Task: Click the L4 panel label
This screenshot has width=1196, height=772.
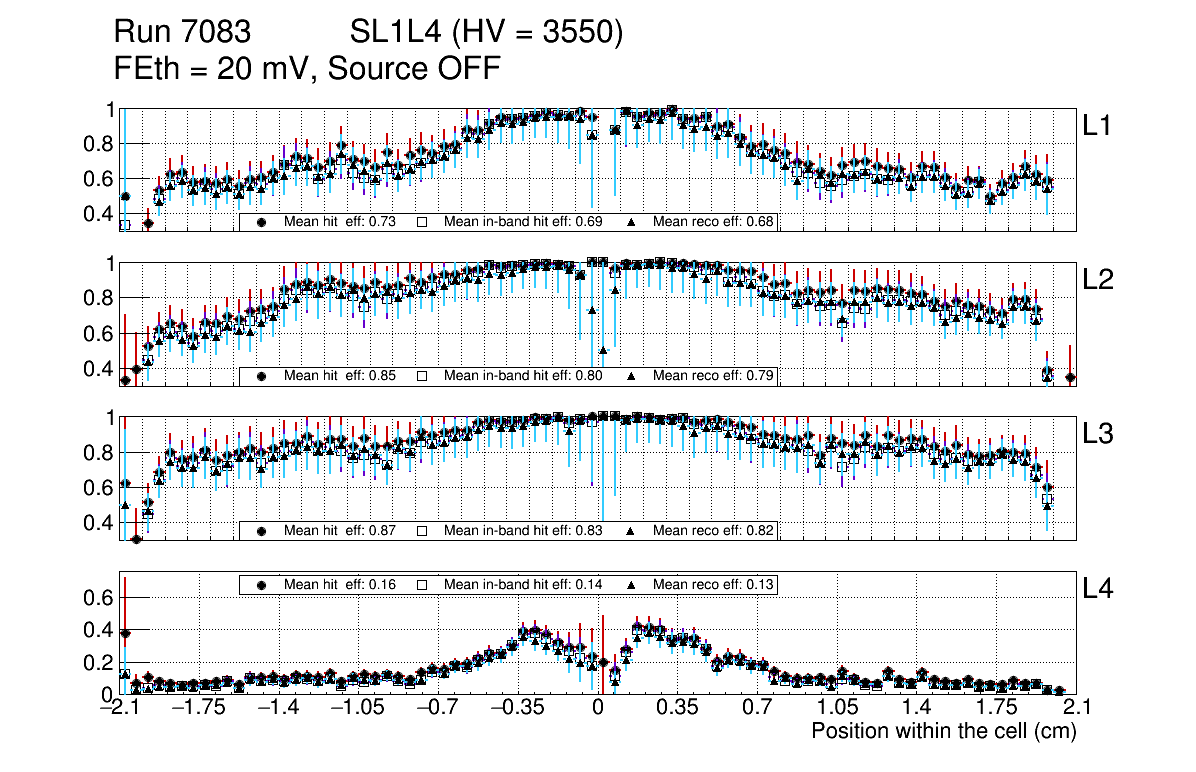Action: click(1098, 590)
